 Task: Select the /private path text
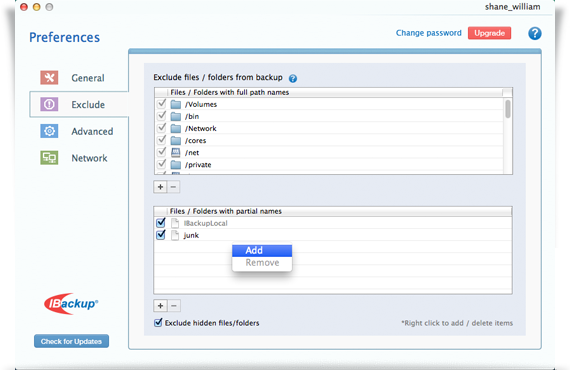(x=198, y=165)
